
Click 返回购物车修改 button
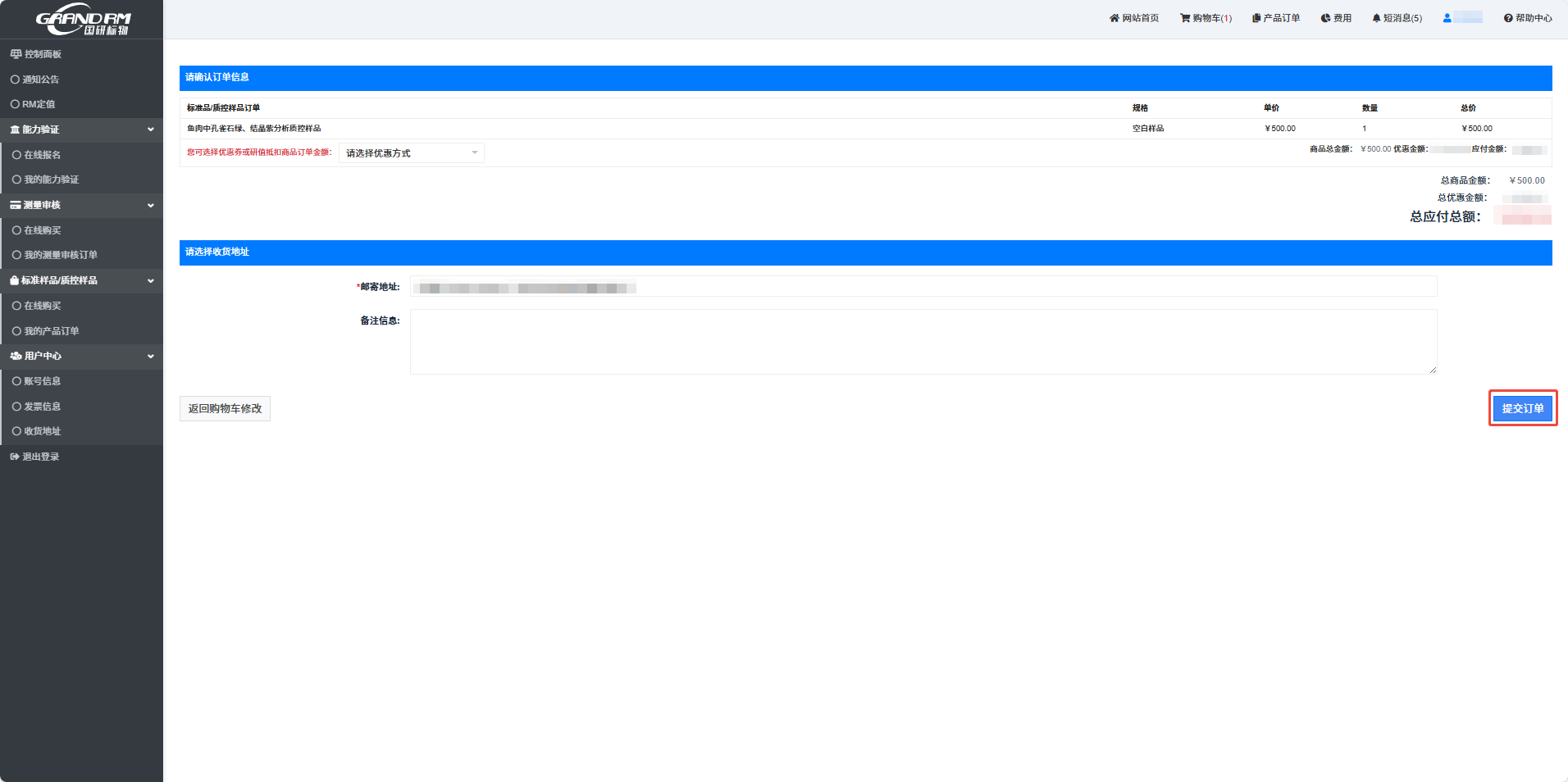(225, 408)
